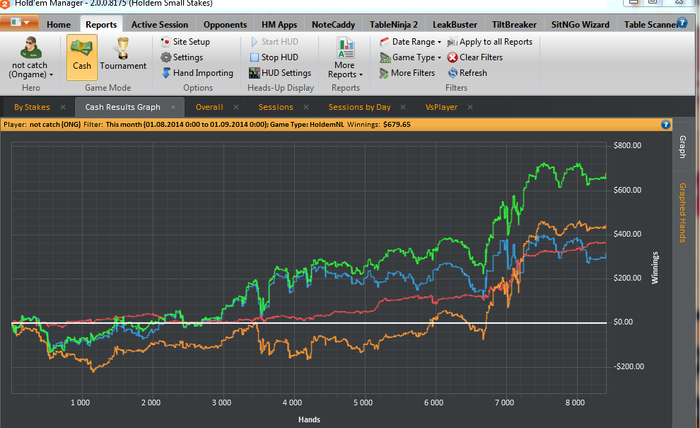700x428 pixels.
Task: Open the LeakBuster tab
Action: click(x=454, y=25)
